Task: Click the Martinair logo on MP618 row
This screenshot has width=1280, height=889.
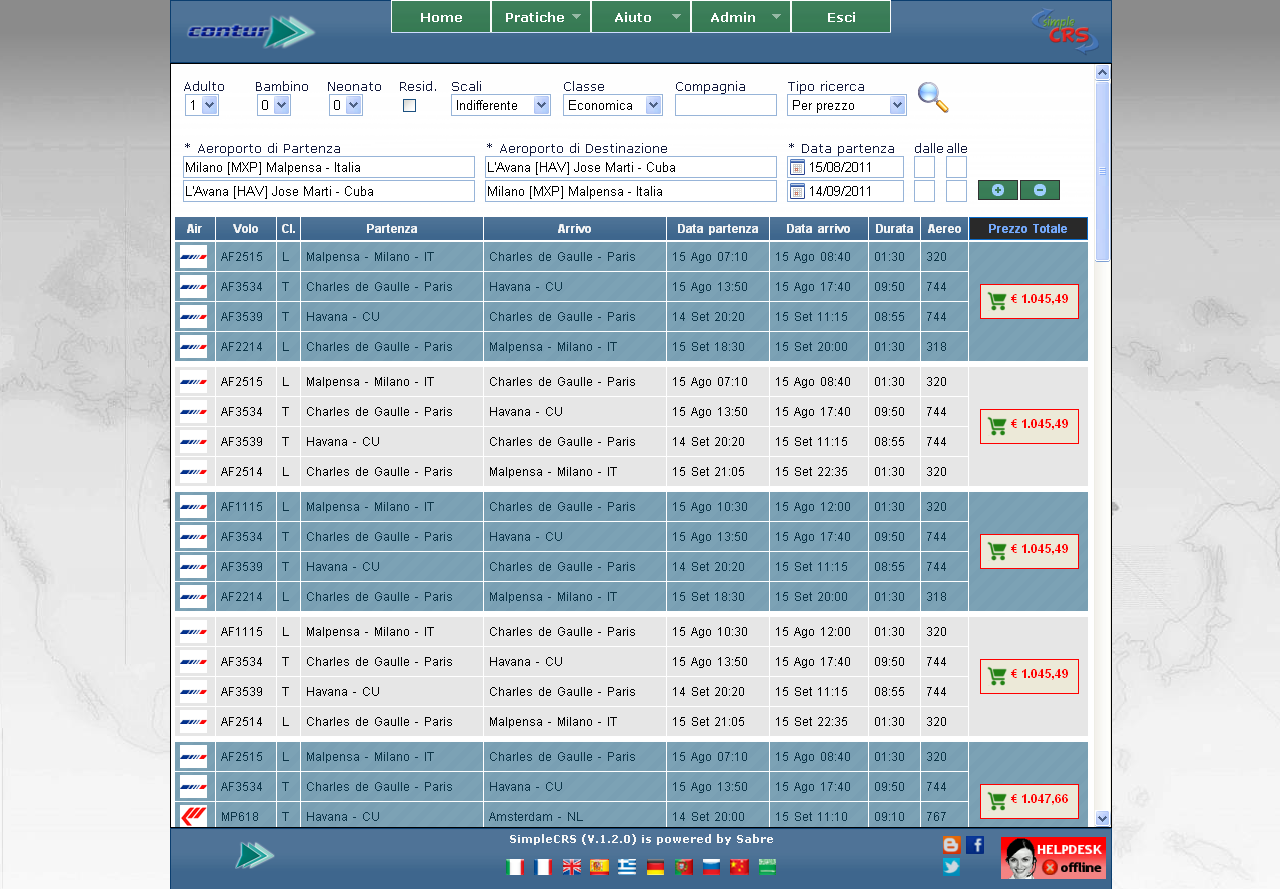Action: [x=194, y=816]
